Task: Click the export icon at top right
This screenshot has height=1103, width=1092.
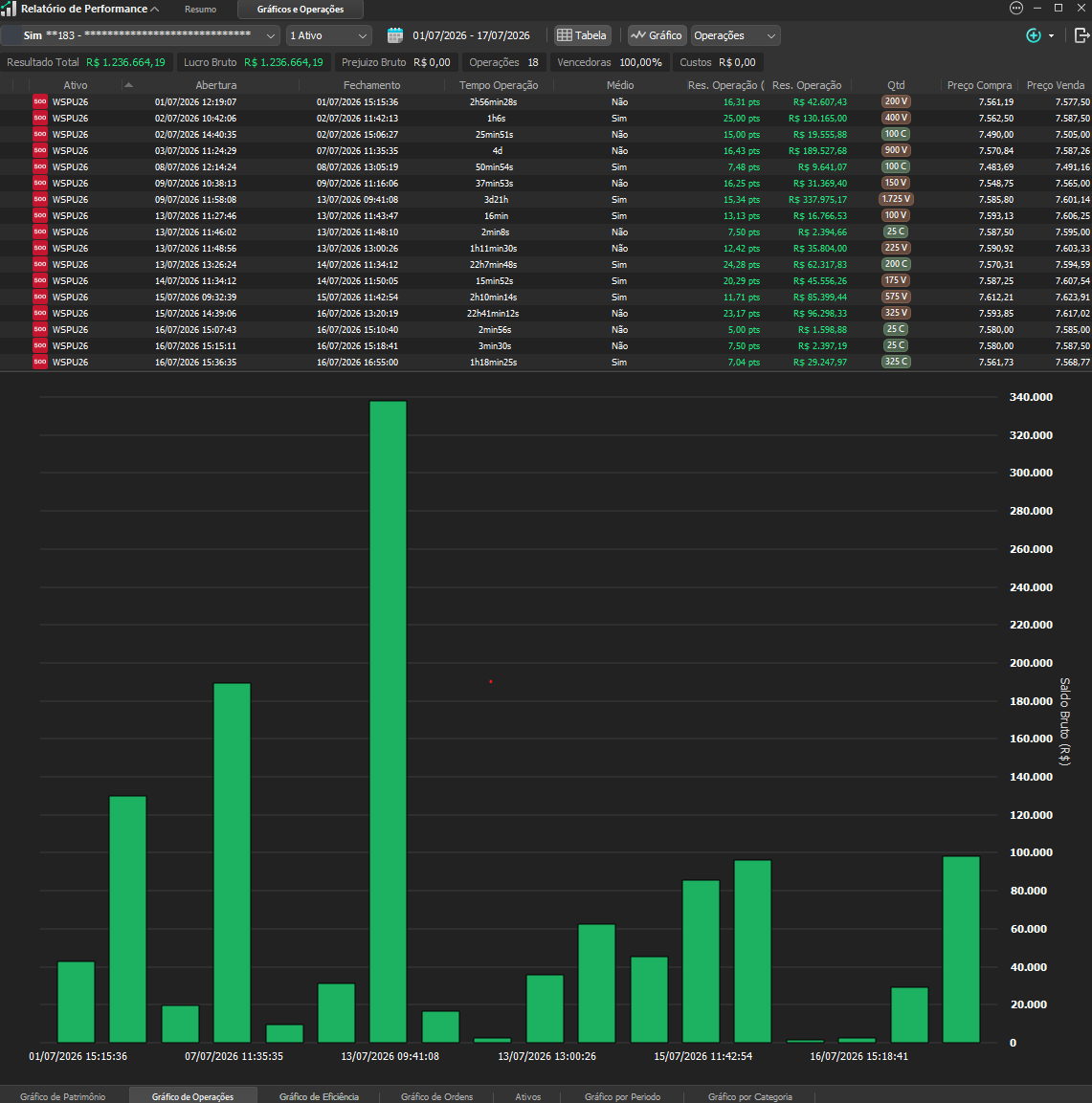Action: click(x=1081, y=35)
